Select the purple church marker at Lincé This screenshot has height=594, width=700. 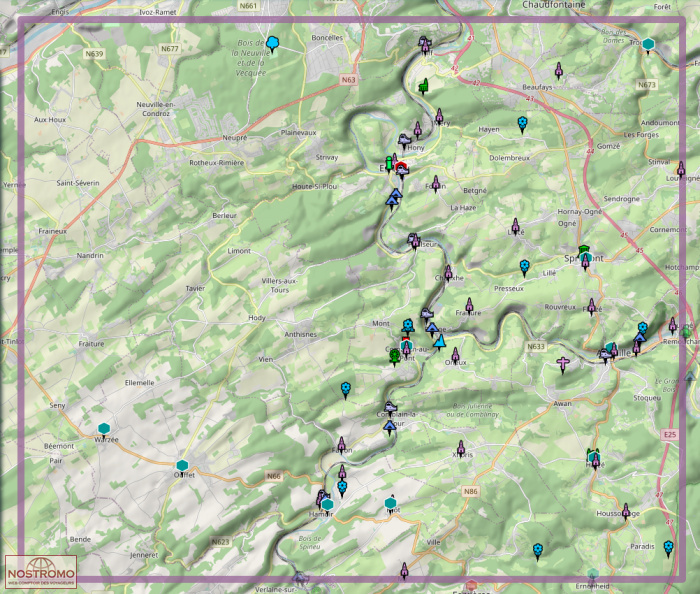tap(516, 227)
